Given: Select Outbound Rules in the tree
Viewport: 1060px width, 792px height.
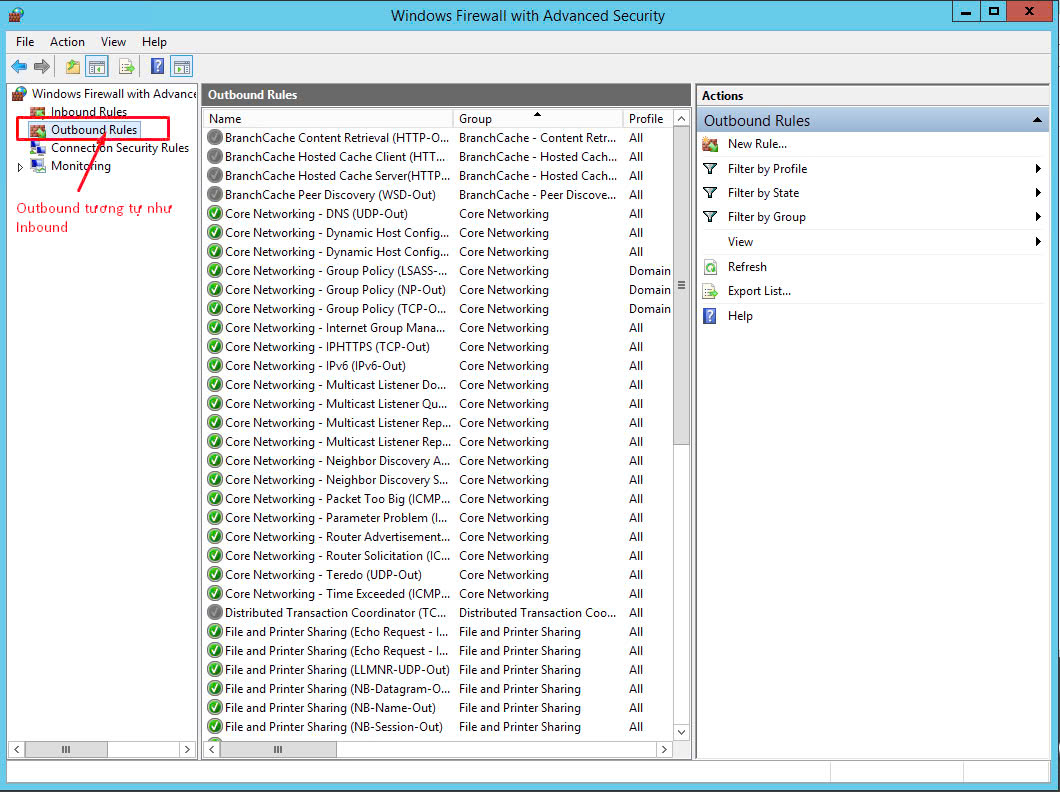Looking at the screenshot, I should click(x=94, y=130).
